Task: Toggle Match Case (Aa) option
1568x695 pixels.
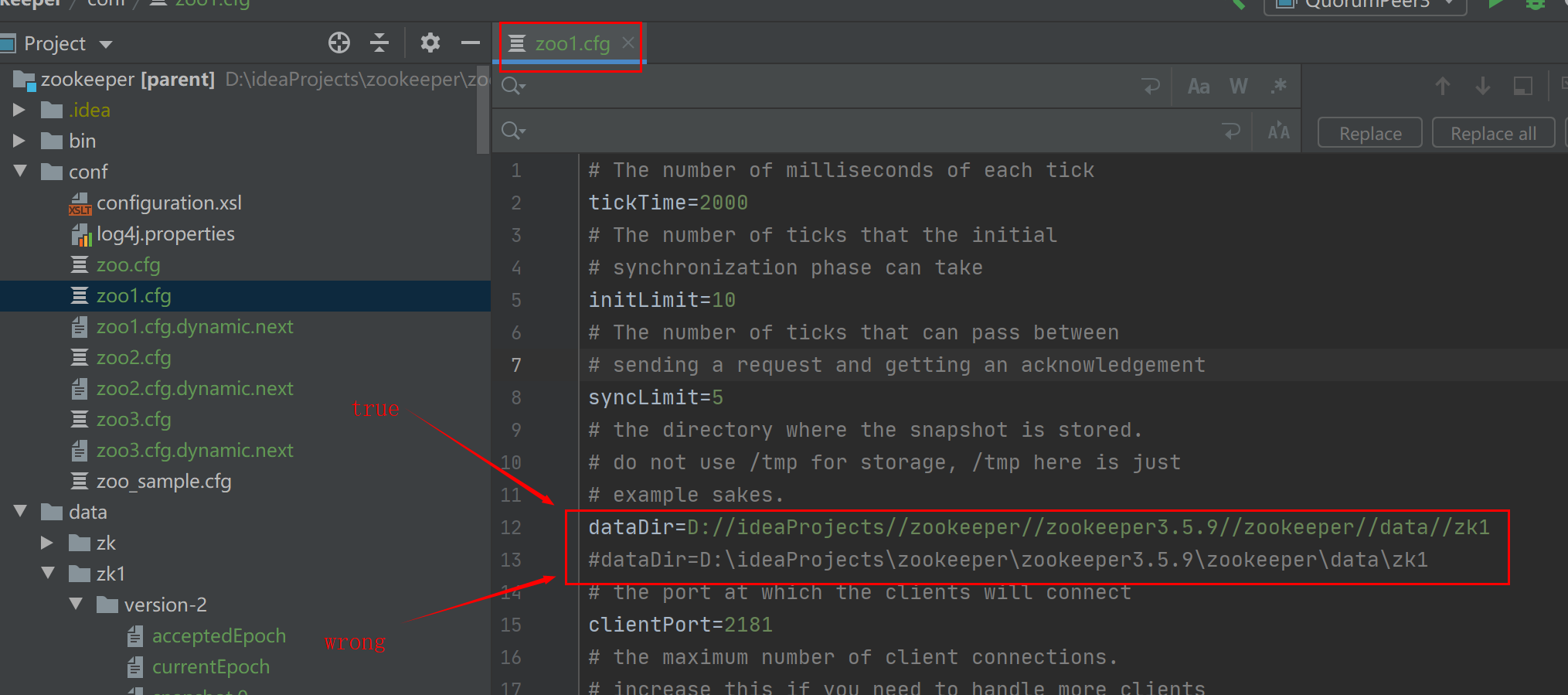Action: click(x=1199, y=86)
